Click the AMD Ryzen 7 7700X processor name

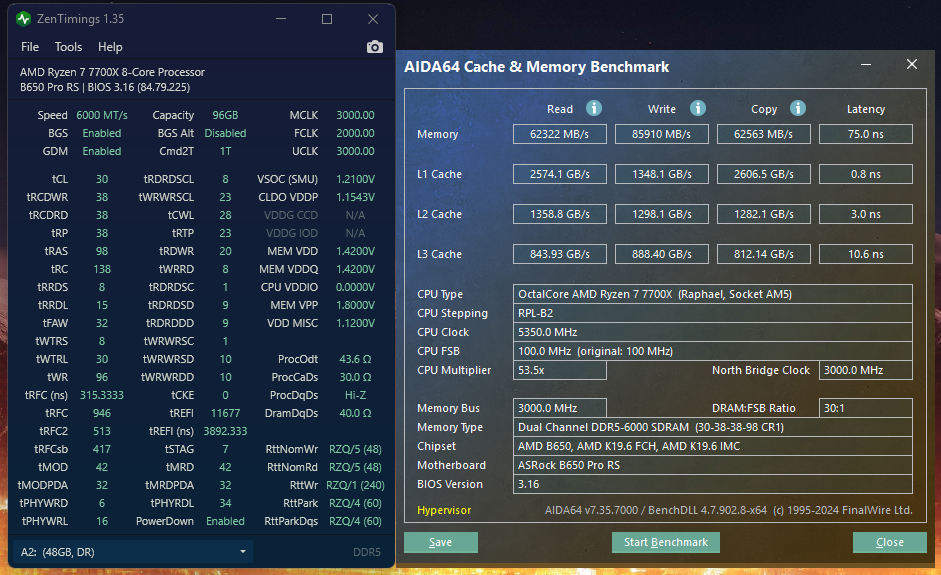coord(112,72)
